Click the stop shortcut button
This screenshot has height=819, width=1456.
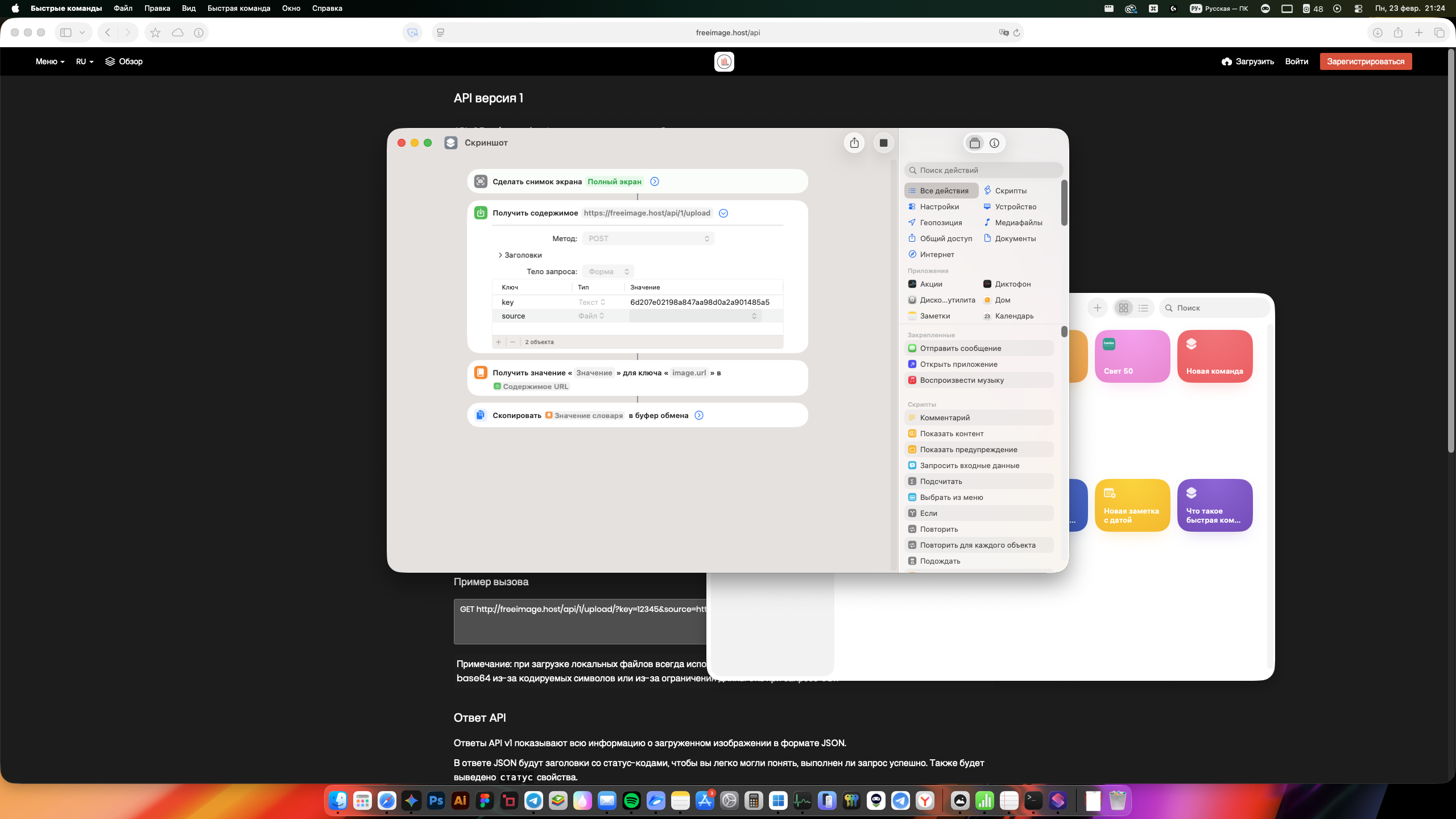tap(883, 143)
